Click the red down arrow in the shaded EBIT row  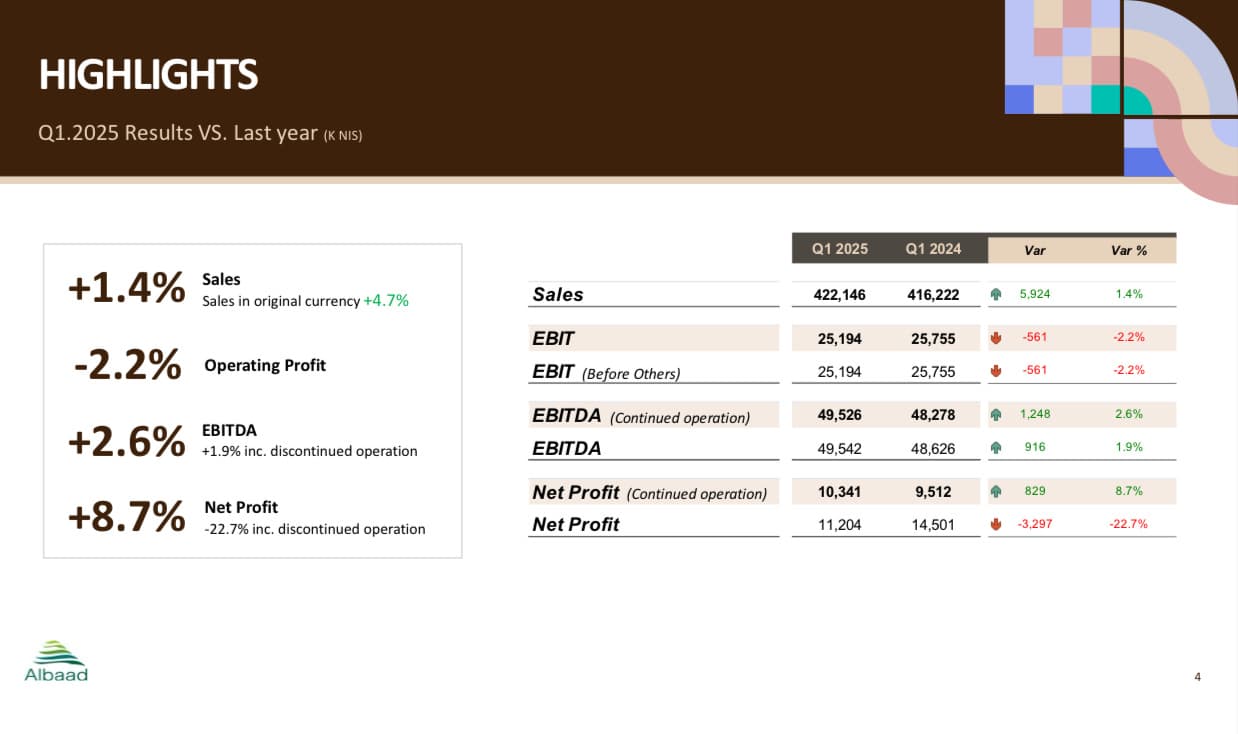pyautogui.click(x=996, y=338)
